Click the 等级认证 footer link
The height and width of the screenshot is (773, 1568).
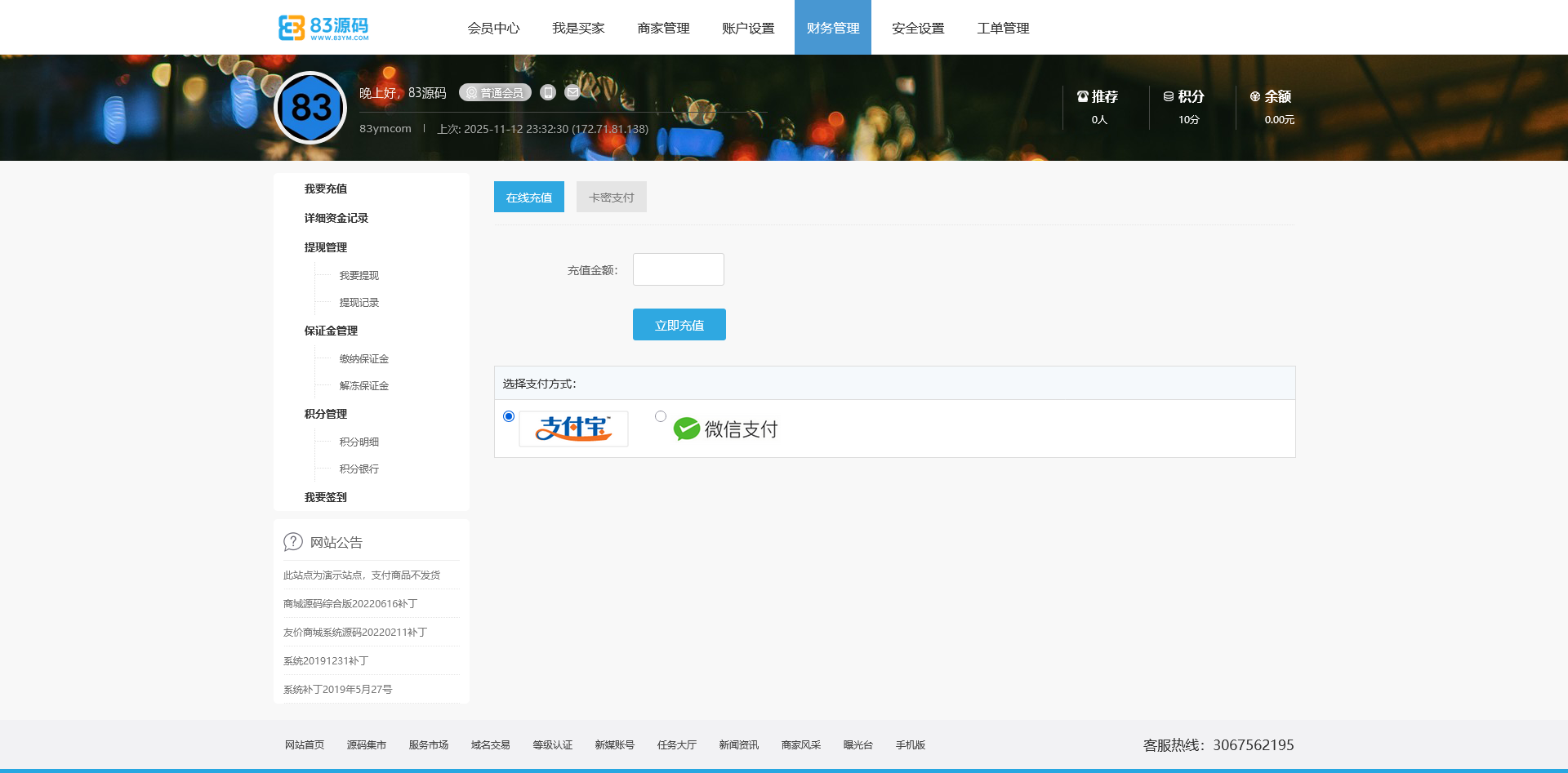[553, 745]
